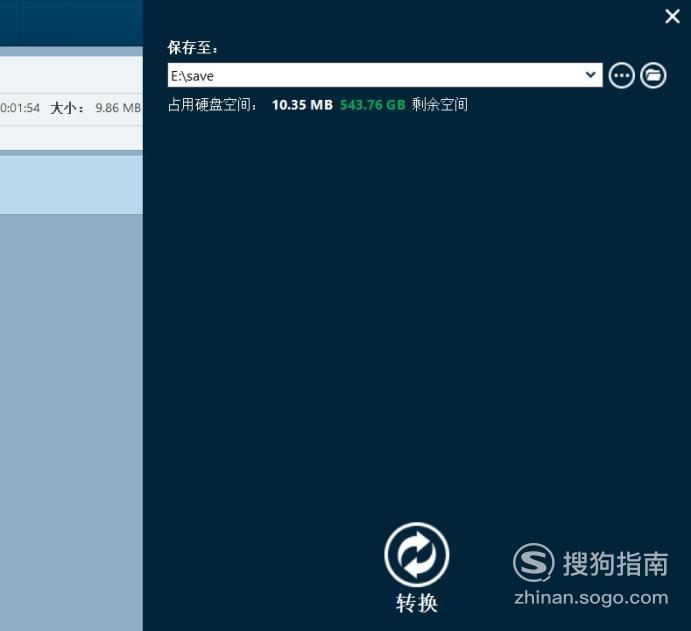Click the 剩余空间 label

439,105
